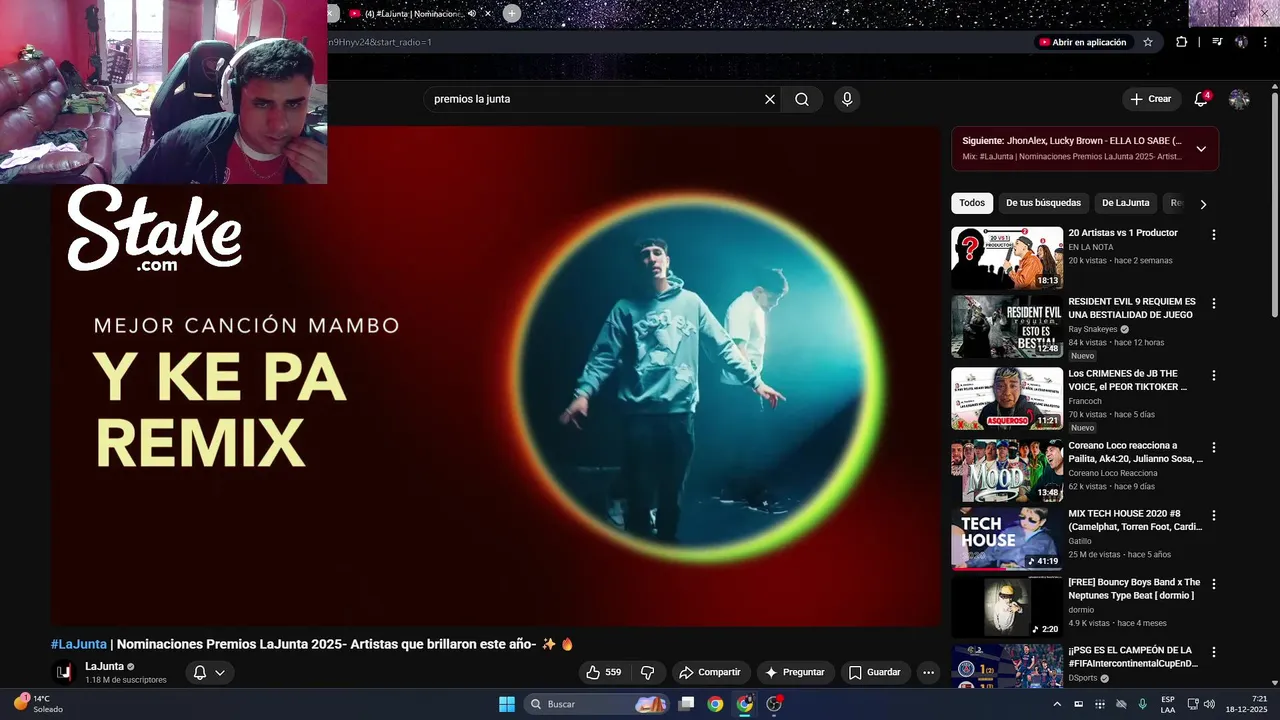Open Coreano Loco reacciona thumbnail
This screenshot has width=1280, height=720.
point(1007,470)
